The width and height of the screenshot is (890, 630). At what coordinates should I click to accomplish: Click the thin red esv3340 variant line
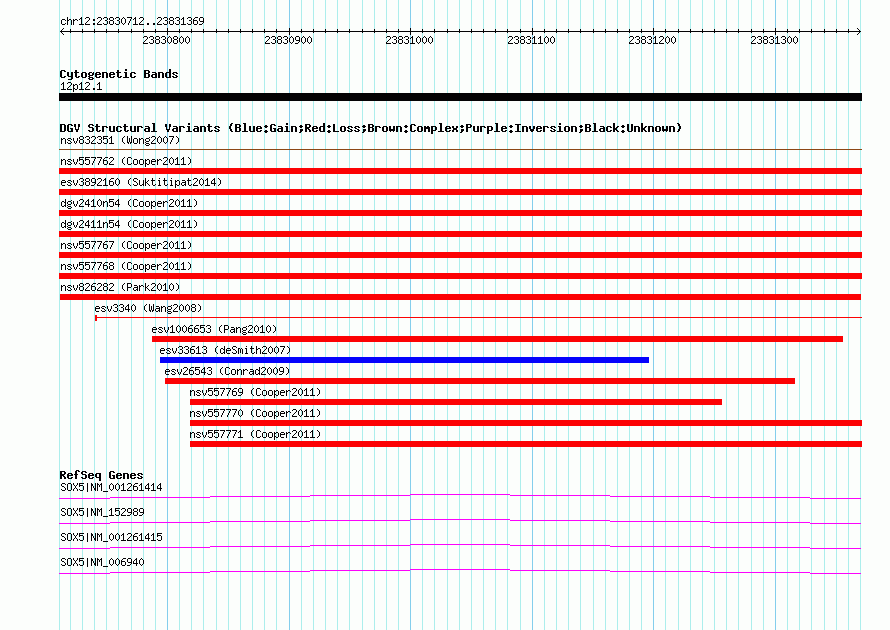478,317
